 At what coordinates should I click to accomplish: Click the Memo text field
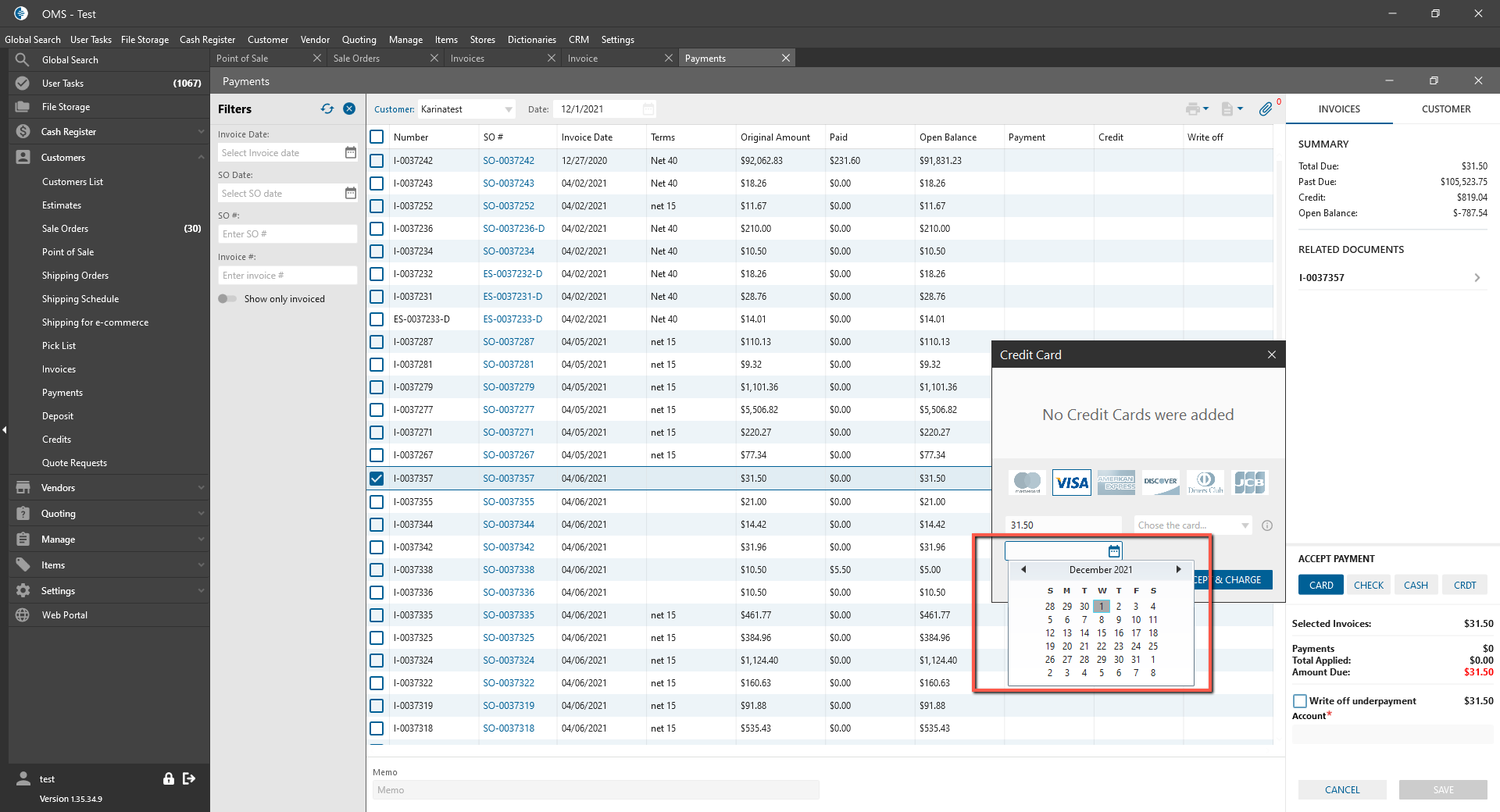click(x=596, y=789)
